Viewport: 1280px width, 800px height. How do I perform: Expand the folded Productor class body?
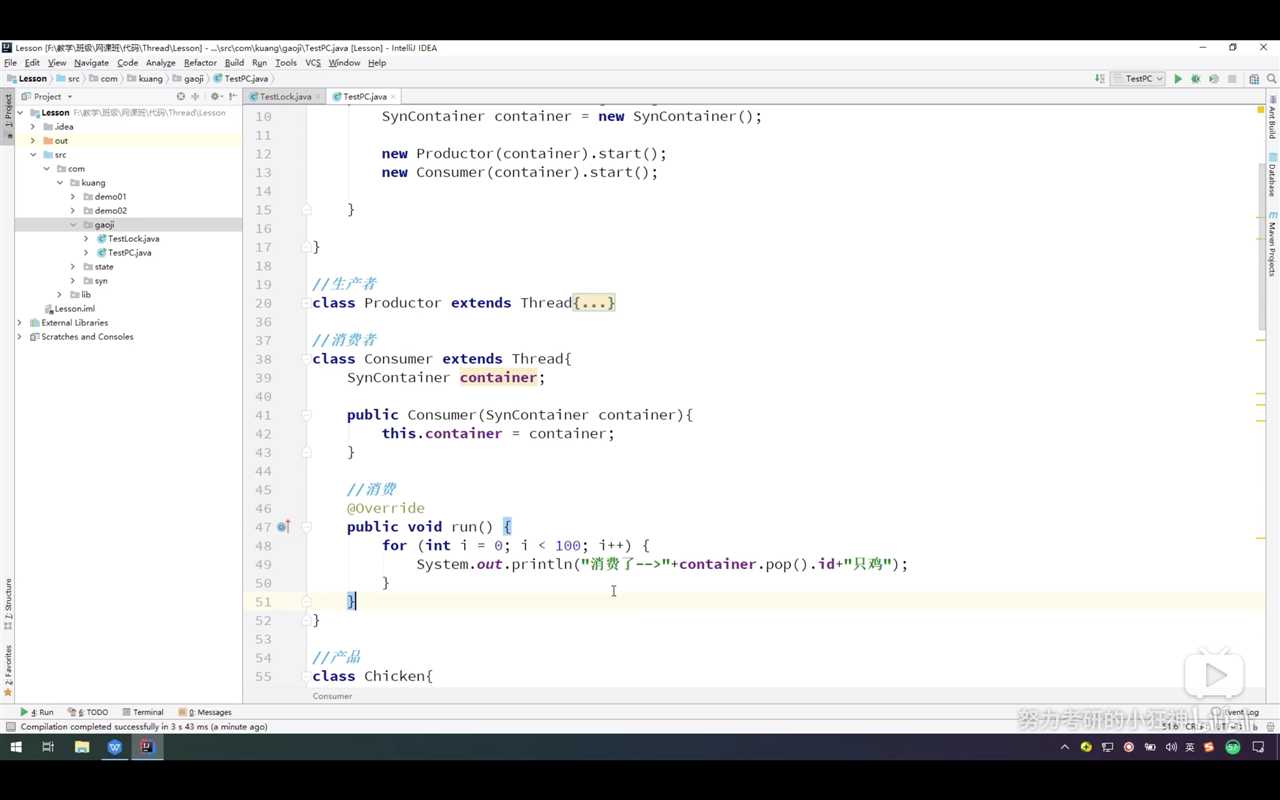tap(594, 303)
